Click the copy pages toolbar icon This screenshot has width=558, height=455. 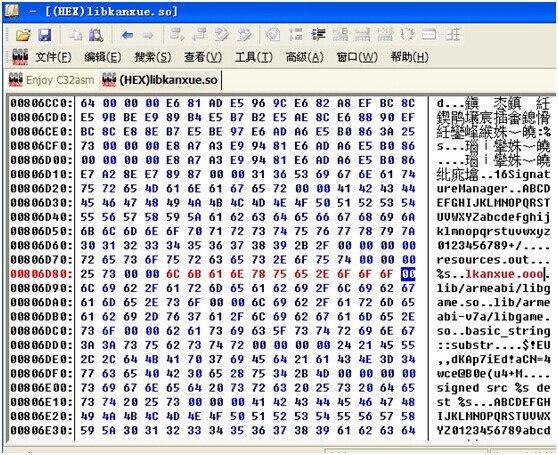[x=75, y=35]
